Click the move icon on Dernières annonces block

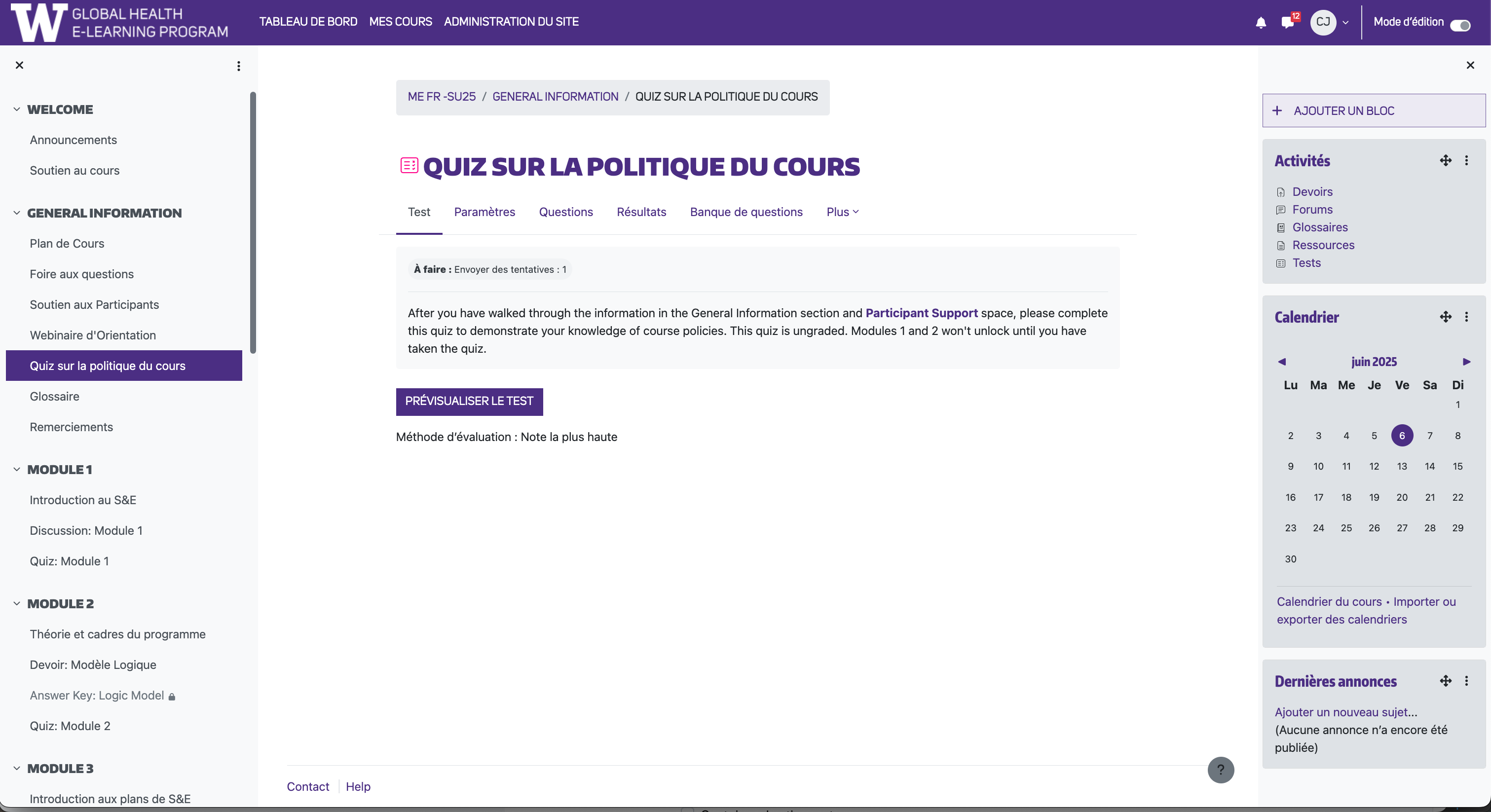click(x=1445, y=681)
